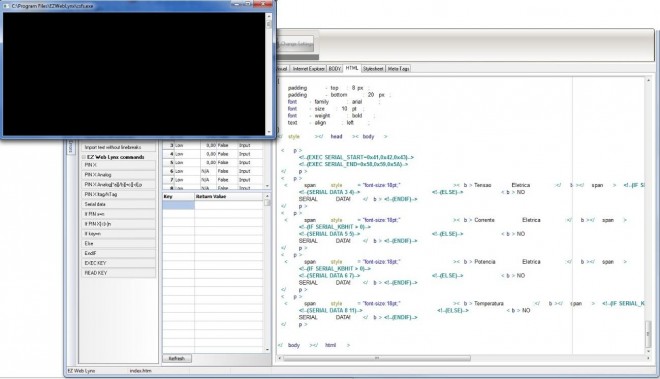
Task: Click the EXEC SERIAL_END line in the code
Action: [353, 164]
